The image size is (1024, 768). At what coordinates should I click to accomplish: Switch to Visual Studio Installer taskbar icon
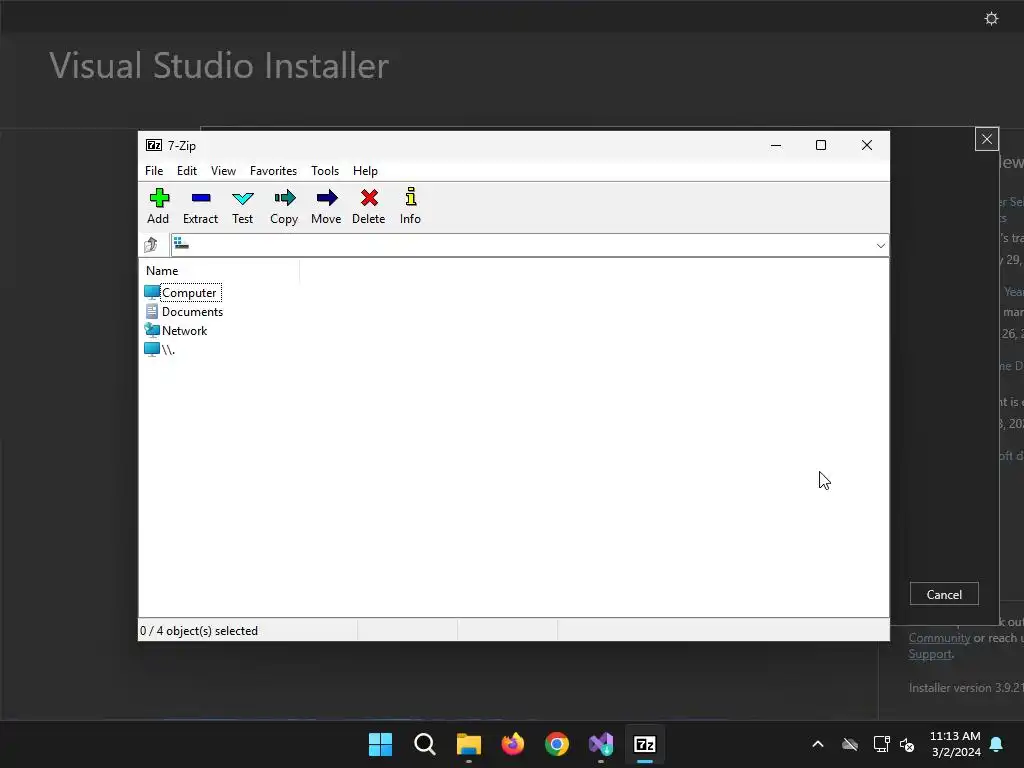pyautogui.click(x=601, y=744)
